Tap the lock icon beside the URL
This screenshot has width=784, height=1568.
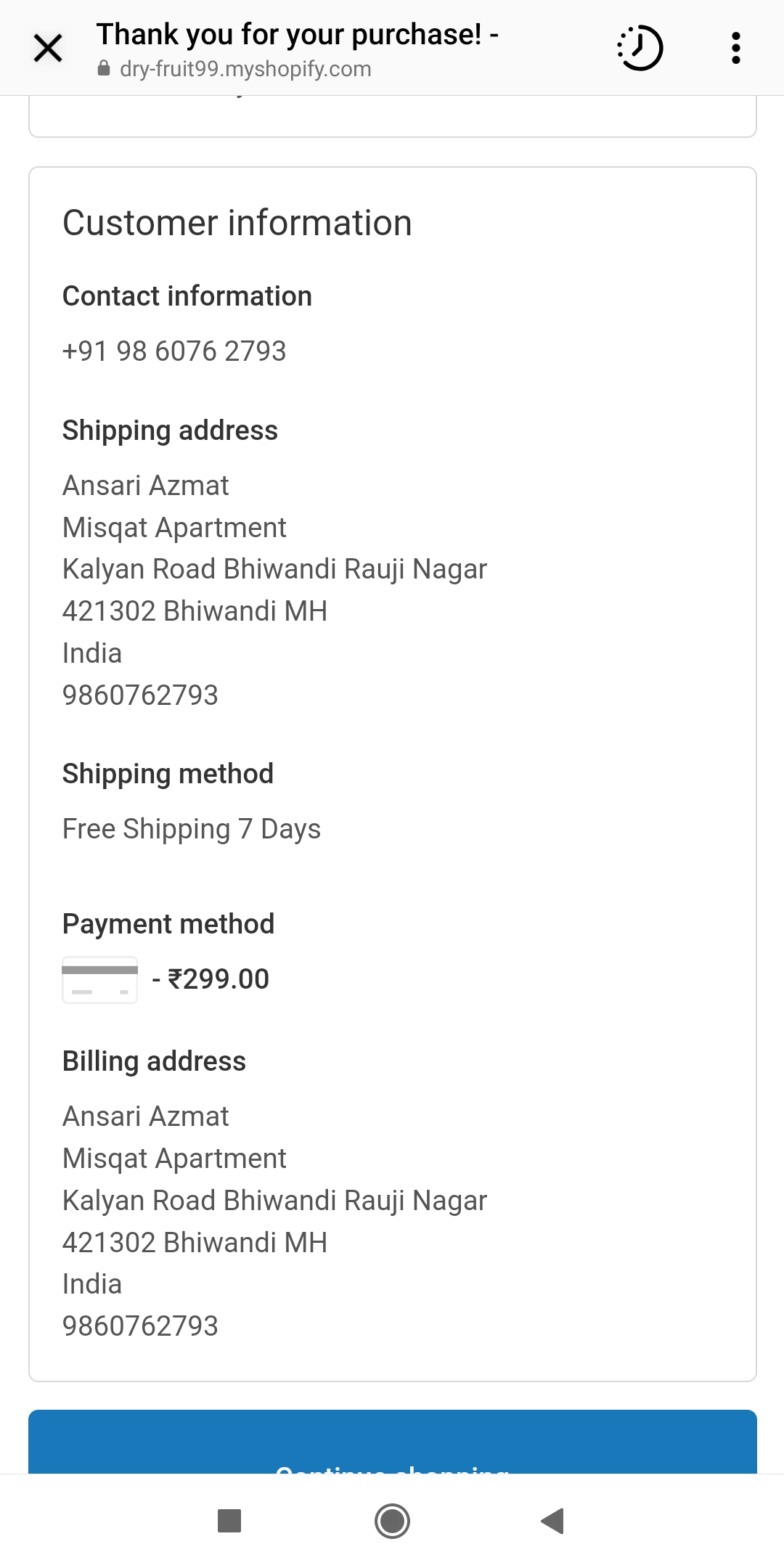coord(104,69)
